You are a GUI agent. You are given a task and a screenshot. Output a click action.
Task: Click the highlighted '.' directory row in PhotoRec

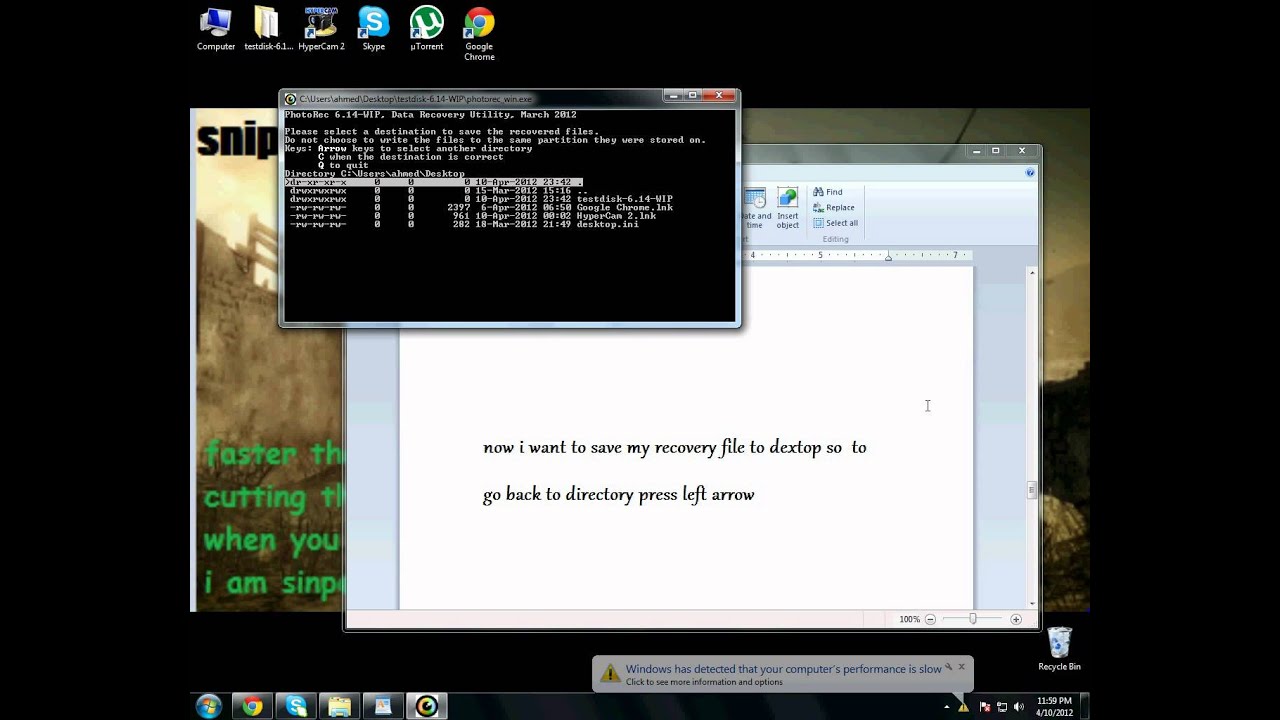click(433, 182)
